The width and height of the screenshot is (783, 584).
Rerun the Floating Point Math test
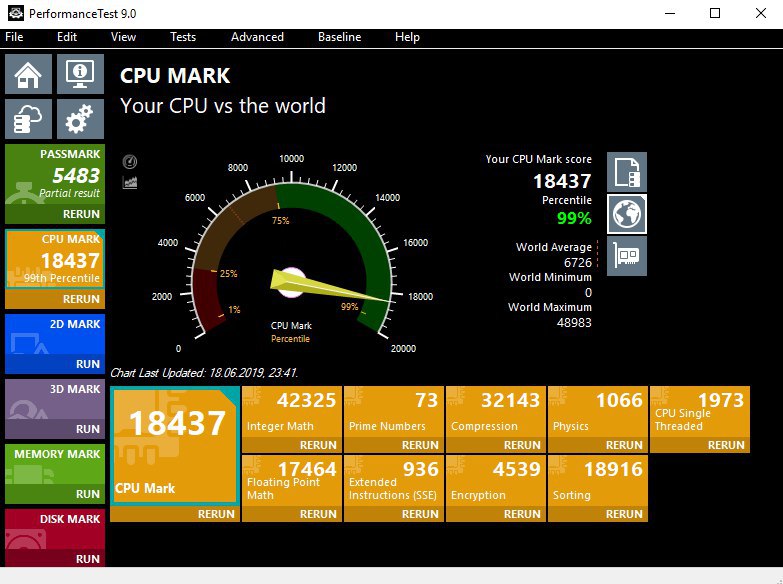[x=292, y=514]
